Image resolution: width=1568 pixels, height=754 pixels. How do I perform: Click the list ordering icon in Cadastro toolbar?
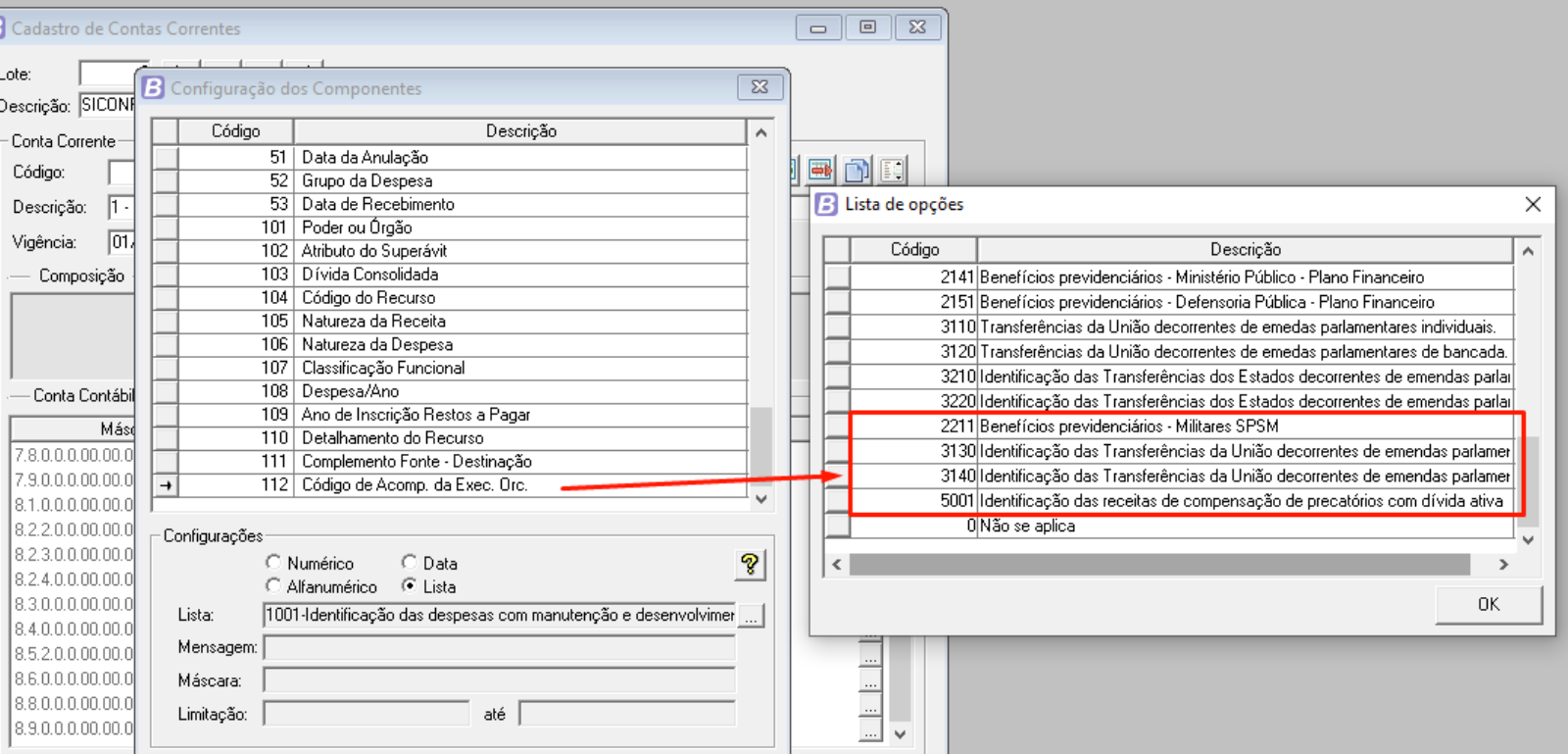pyautogui.click(x=892, y=170)
